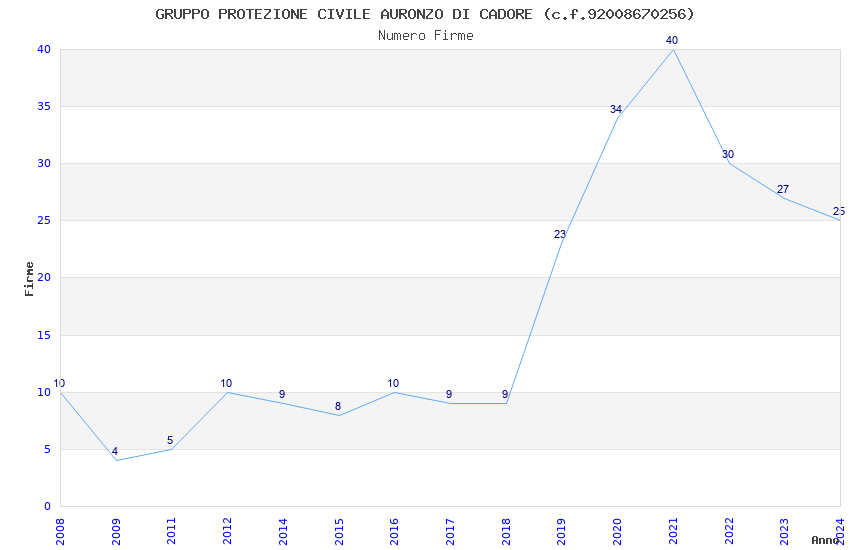Click data label 10 for year 2008

pyautogui.click(x=59, y=383)
